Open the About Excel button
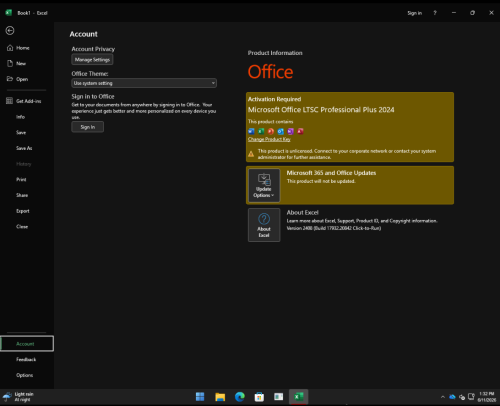The height and width of the screenshot is (406, 500). click(x=264, y=225)
